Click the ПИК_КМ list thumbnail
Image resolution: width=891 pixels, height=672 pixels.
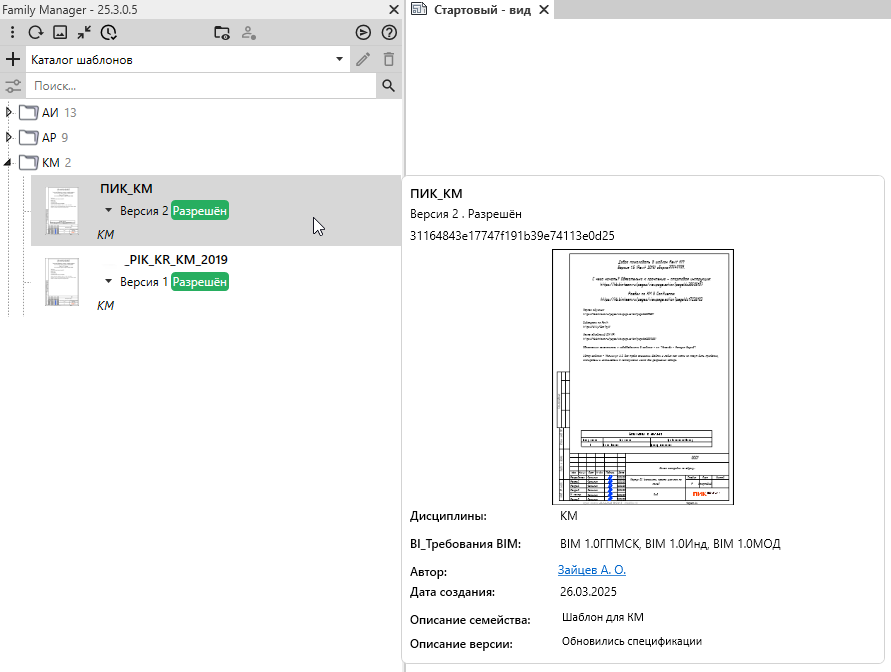click(62, 211)
